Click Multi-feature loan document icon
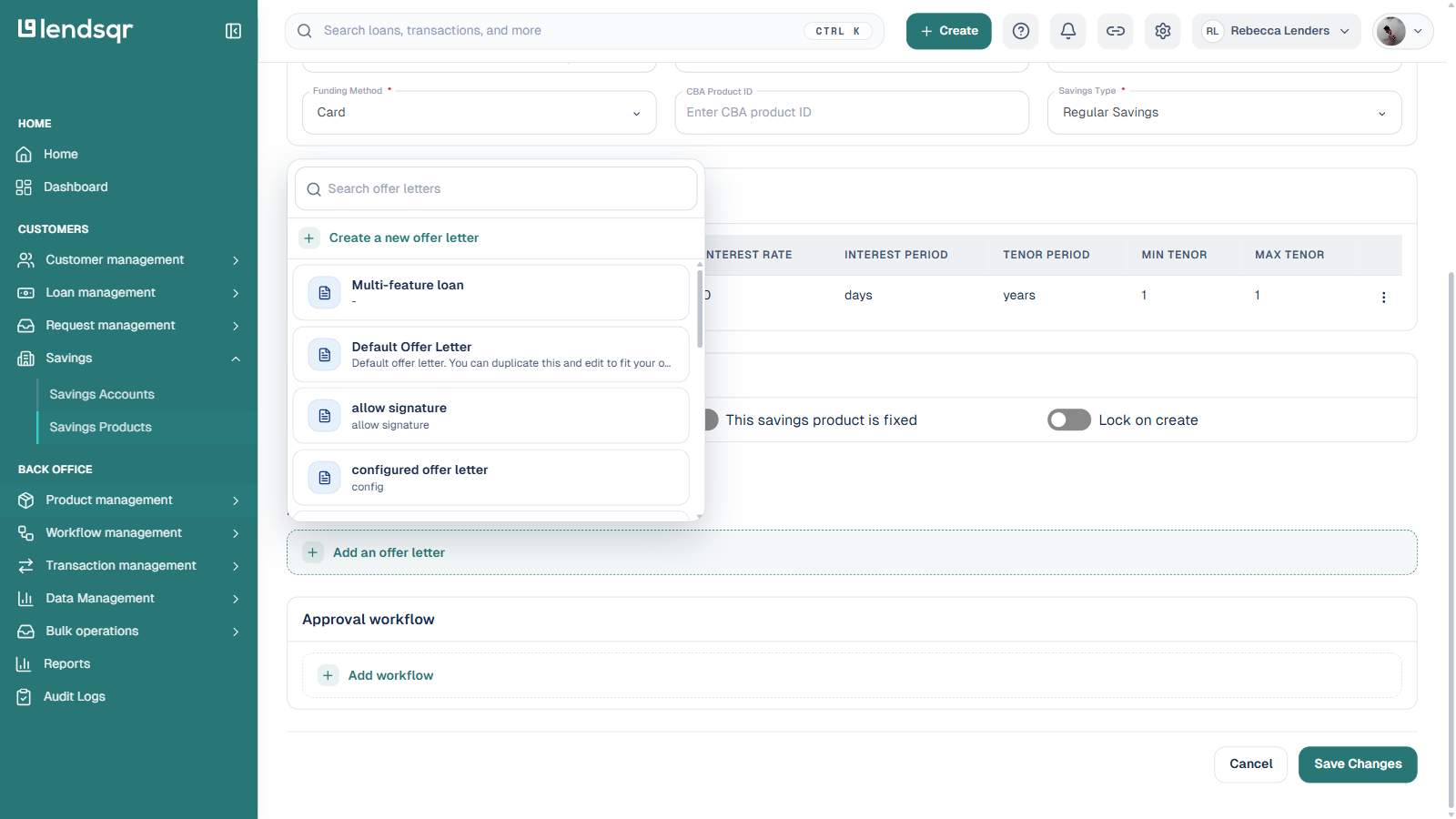Screen dimensions: 1456x819 324,292
